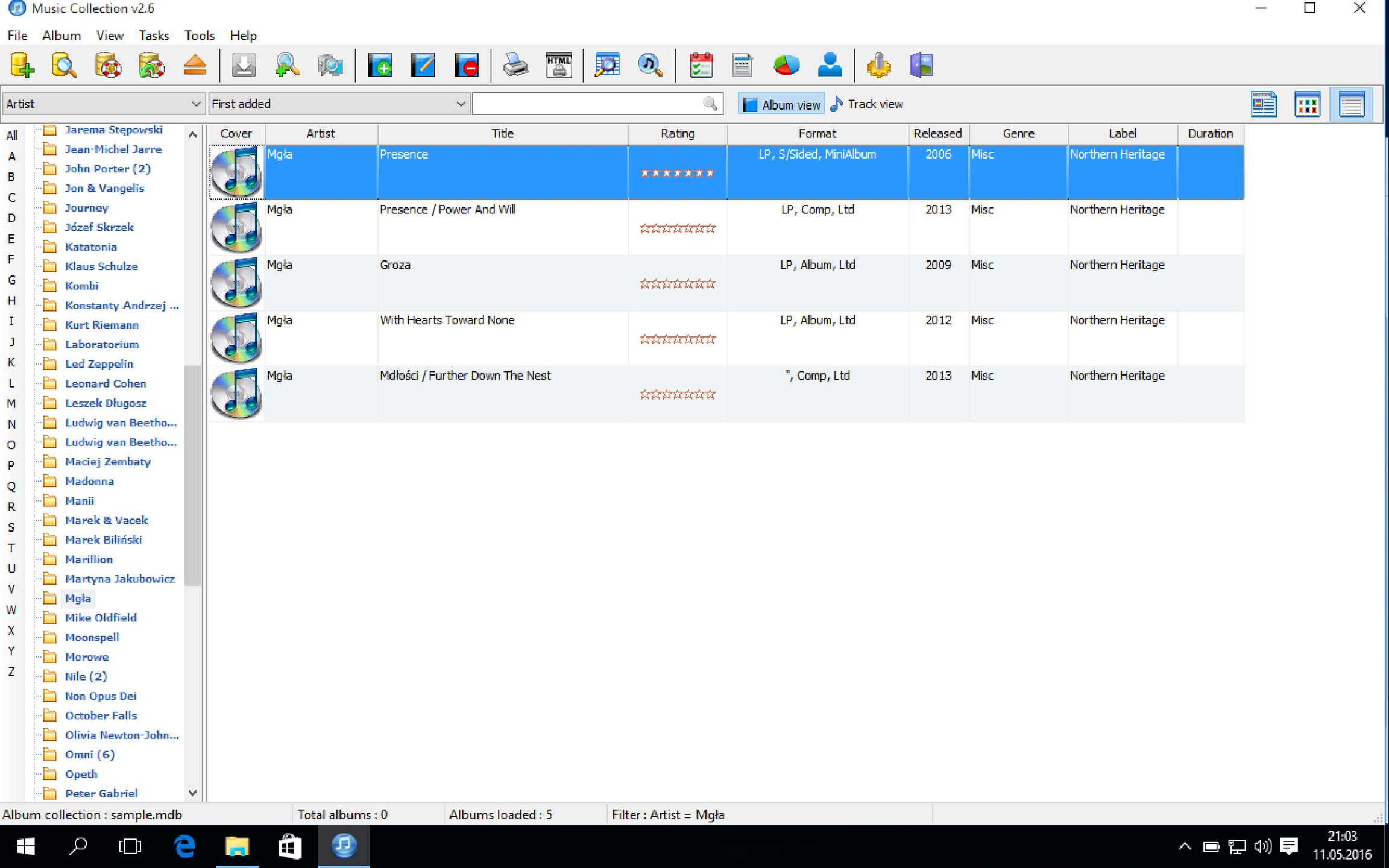Open the Tasks menu

154,36
